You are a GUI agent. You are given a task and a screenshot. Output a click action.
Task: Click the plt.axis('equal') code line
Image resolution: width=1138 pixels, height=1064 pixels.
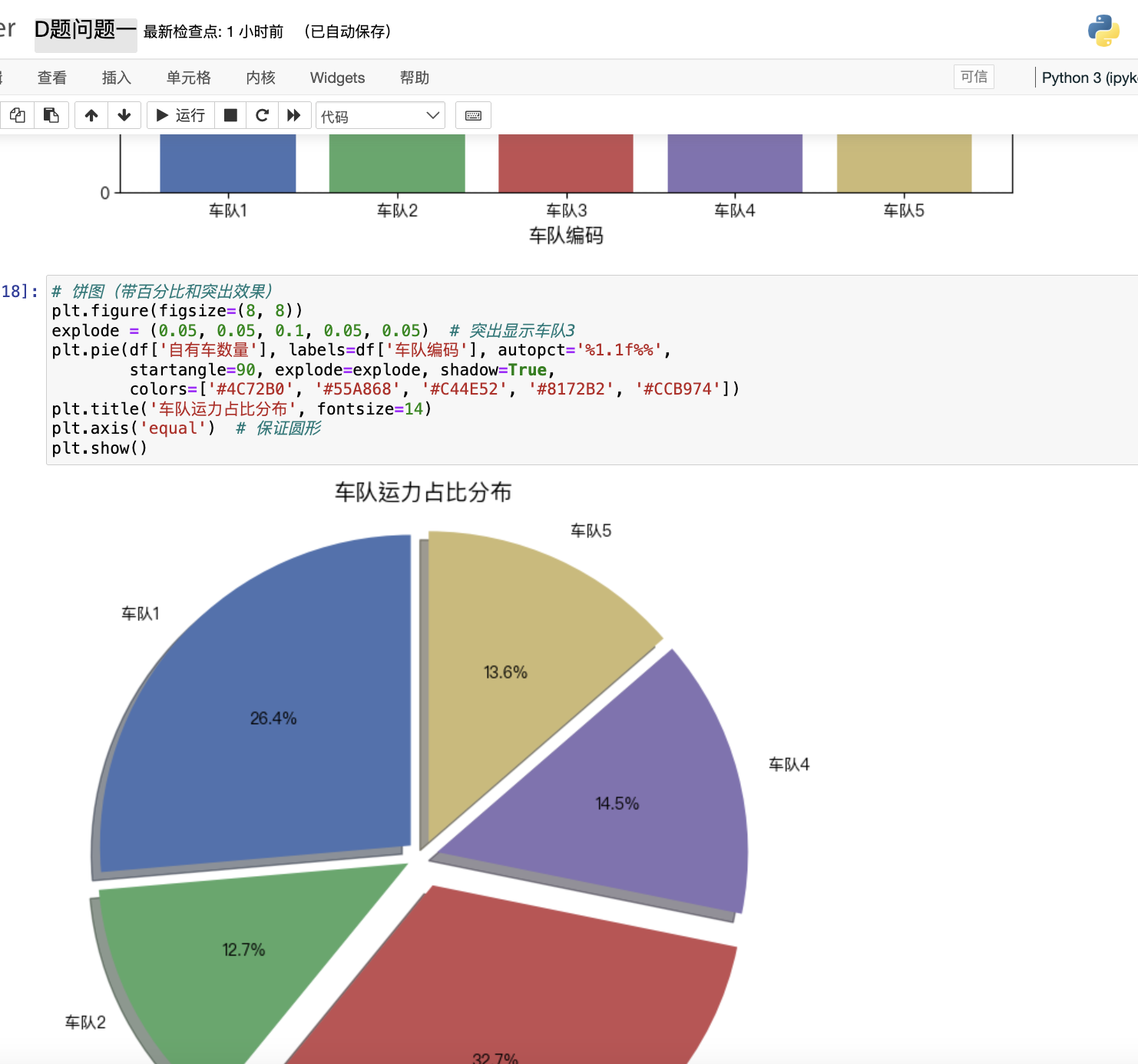186,428
